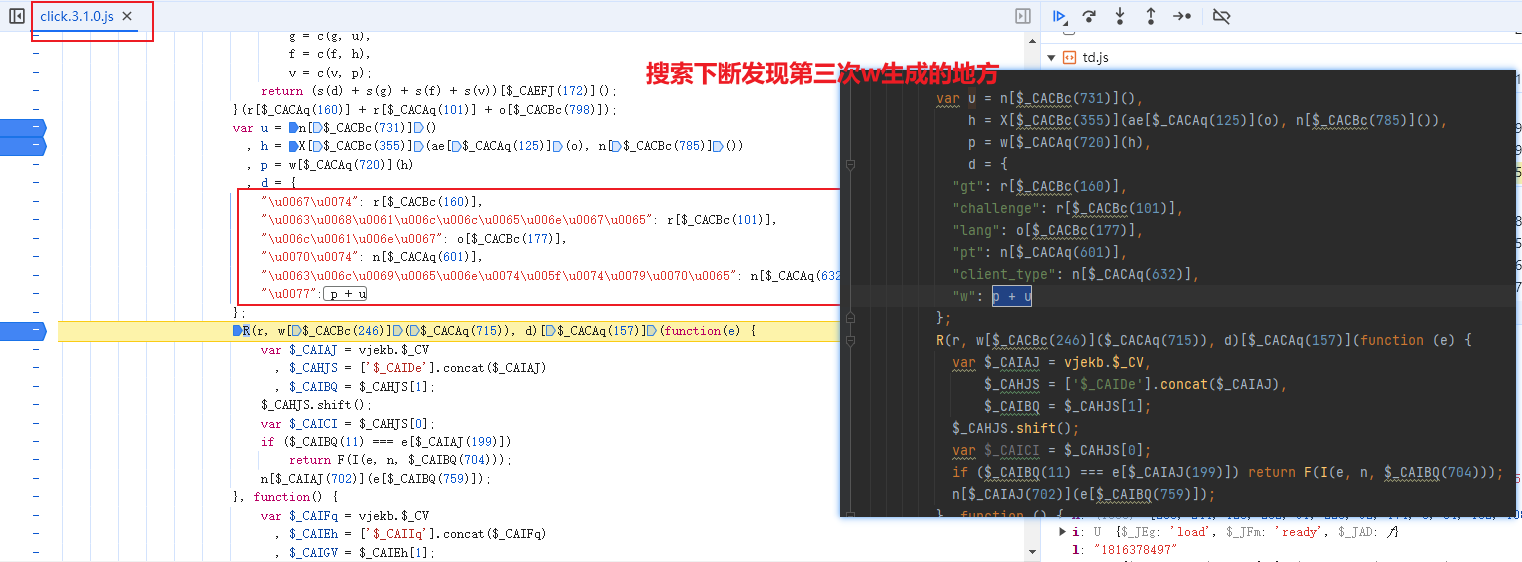Disable inline breakpoint before X[ on h line
This screenshot has width=1522, height=562.
click(293, 146)
